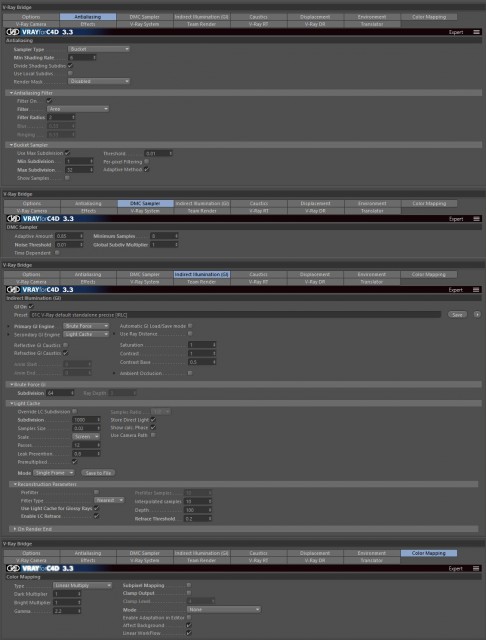Collapse the Brute Force GI section

click(x=11, y=384)
